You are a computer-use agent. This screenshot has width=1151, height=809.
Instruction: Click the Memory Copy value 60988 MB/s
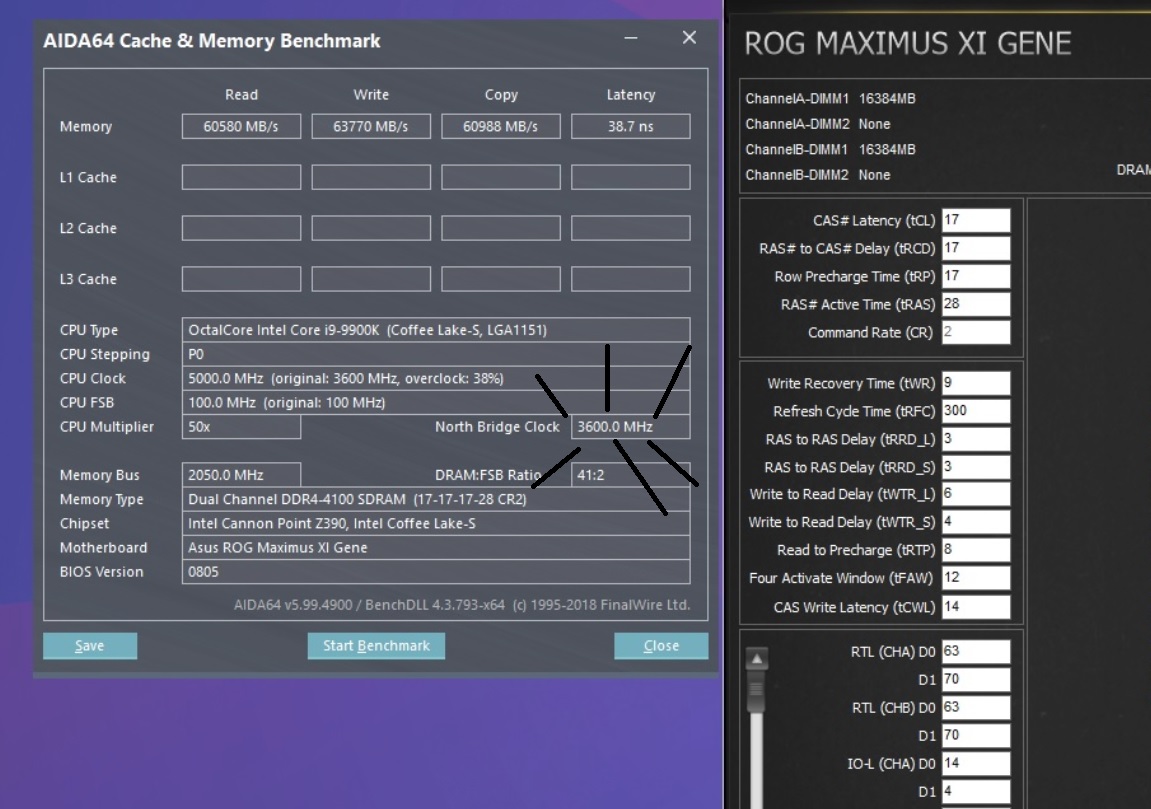[501, 126]
